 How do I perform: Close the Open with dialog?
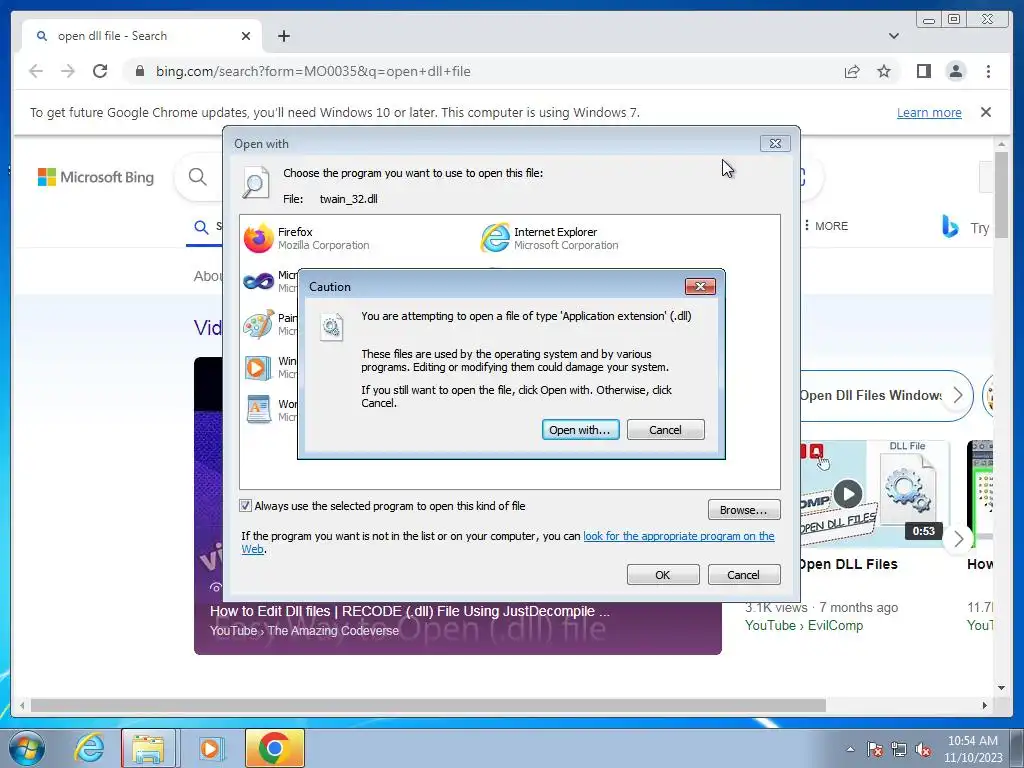[775, 144]
